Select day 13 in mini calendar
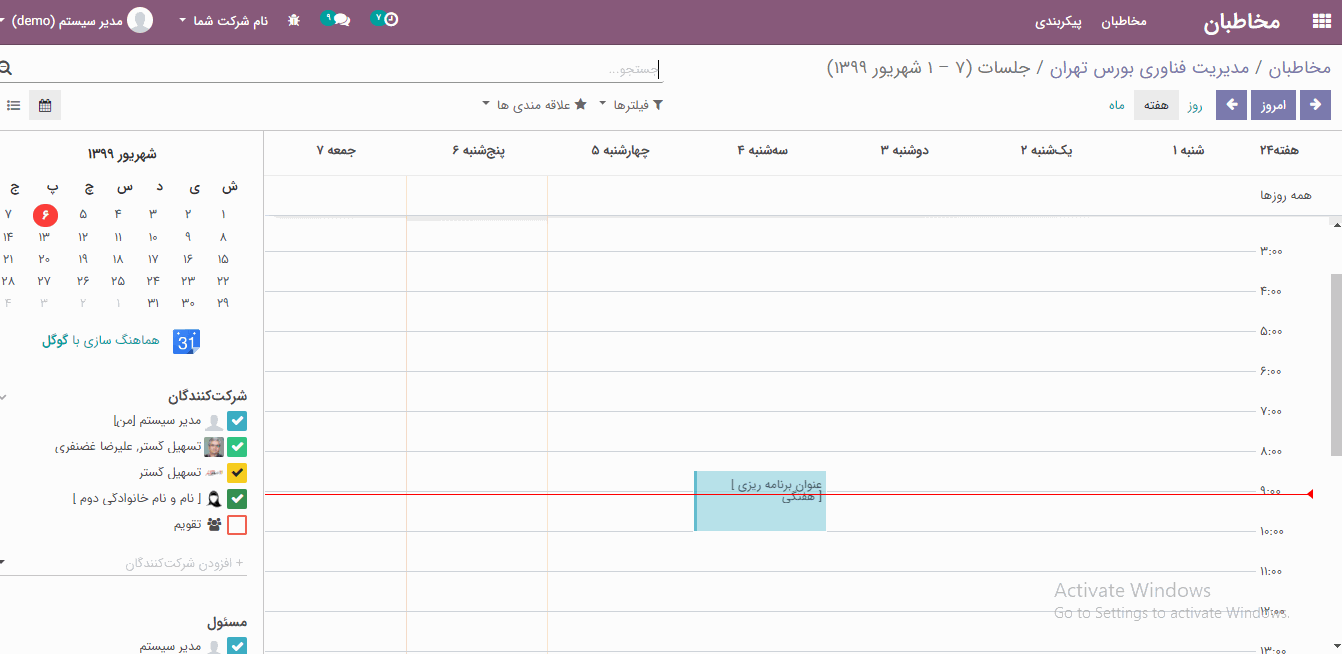Viewport: 1342px width, 654px height. click(44, 237)
